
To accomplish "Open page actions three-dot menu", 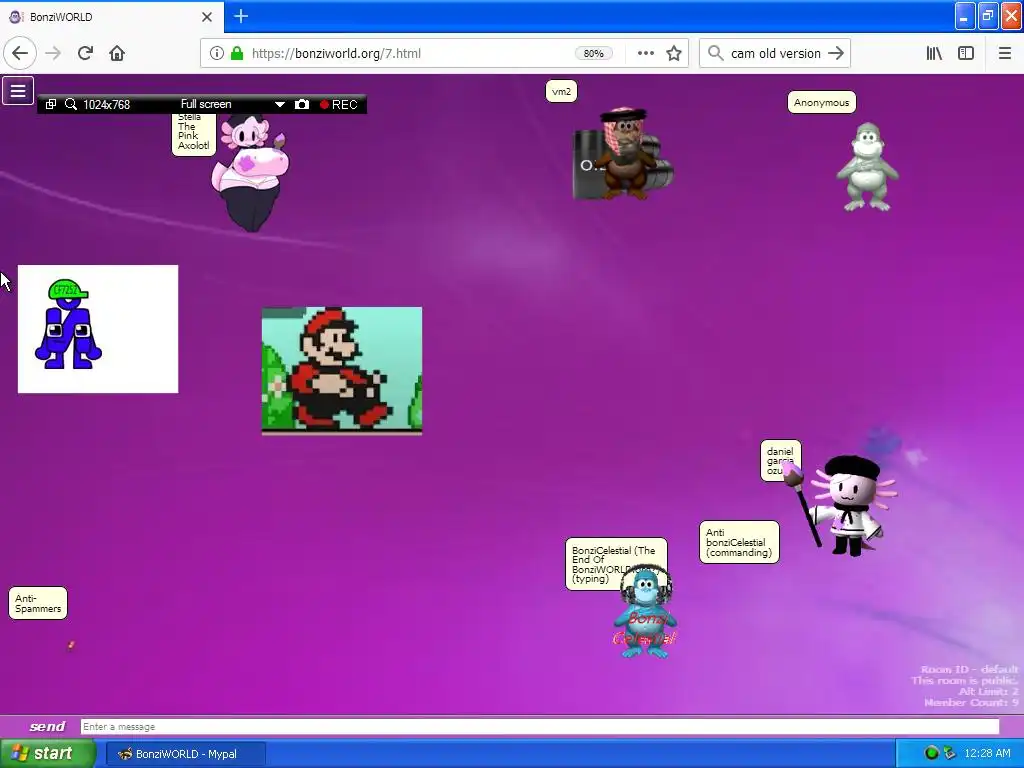I will (x=645, y=54).
